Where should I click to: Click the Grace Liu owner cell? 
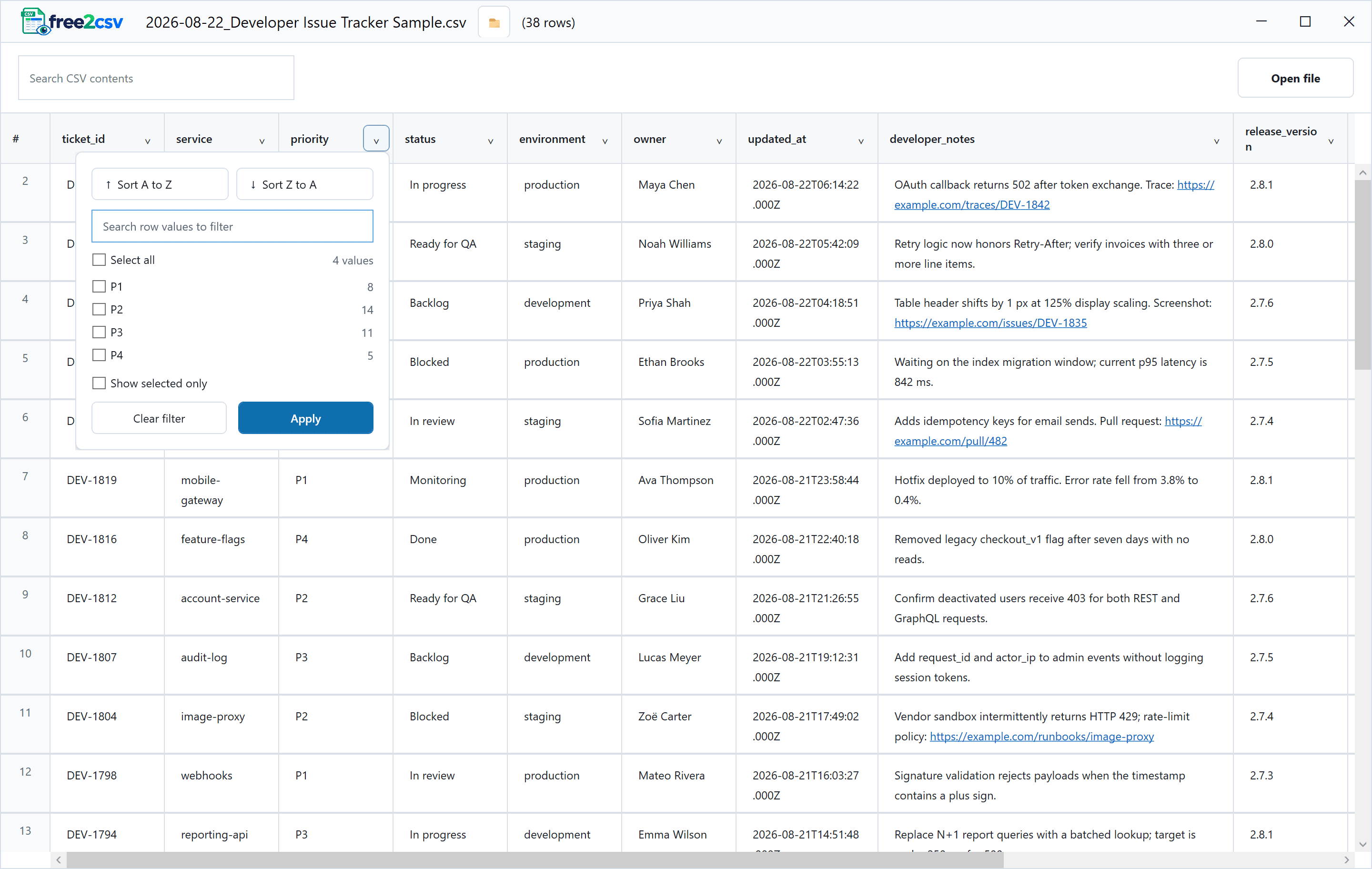(x=678, y=607)
